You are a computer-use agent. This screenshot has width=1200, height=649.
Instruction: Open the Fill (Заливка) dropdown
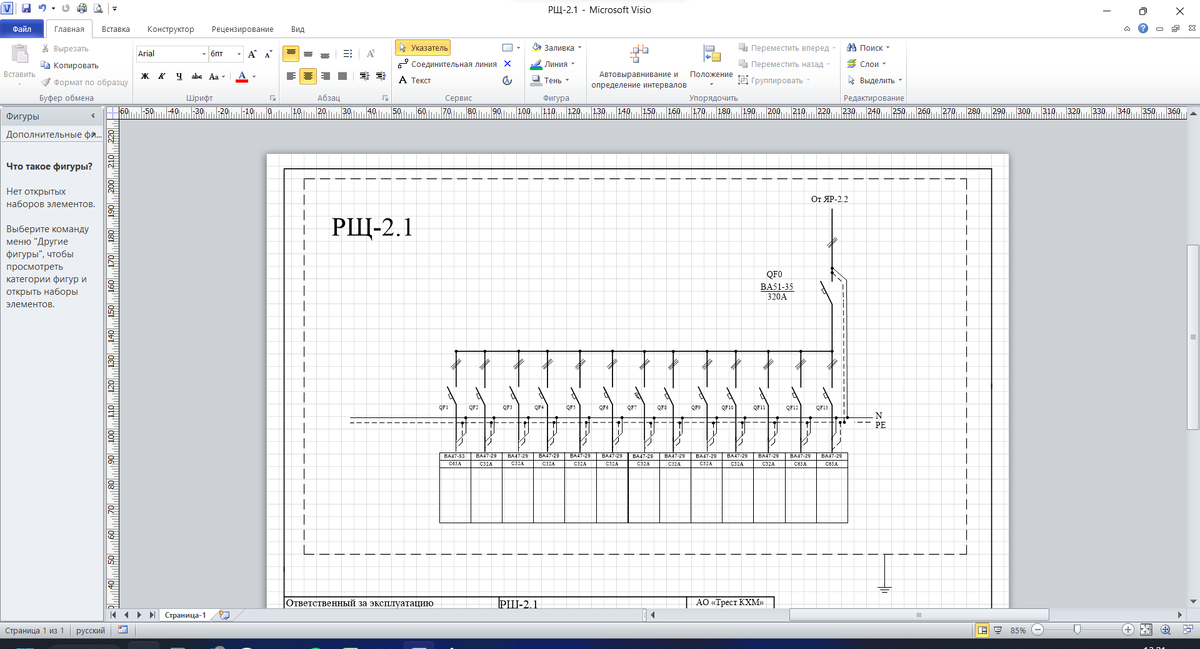coord(557,47)
